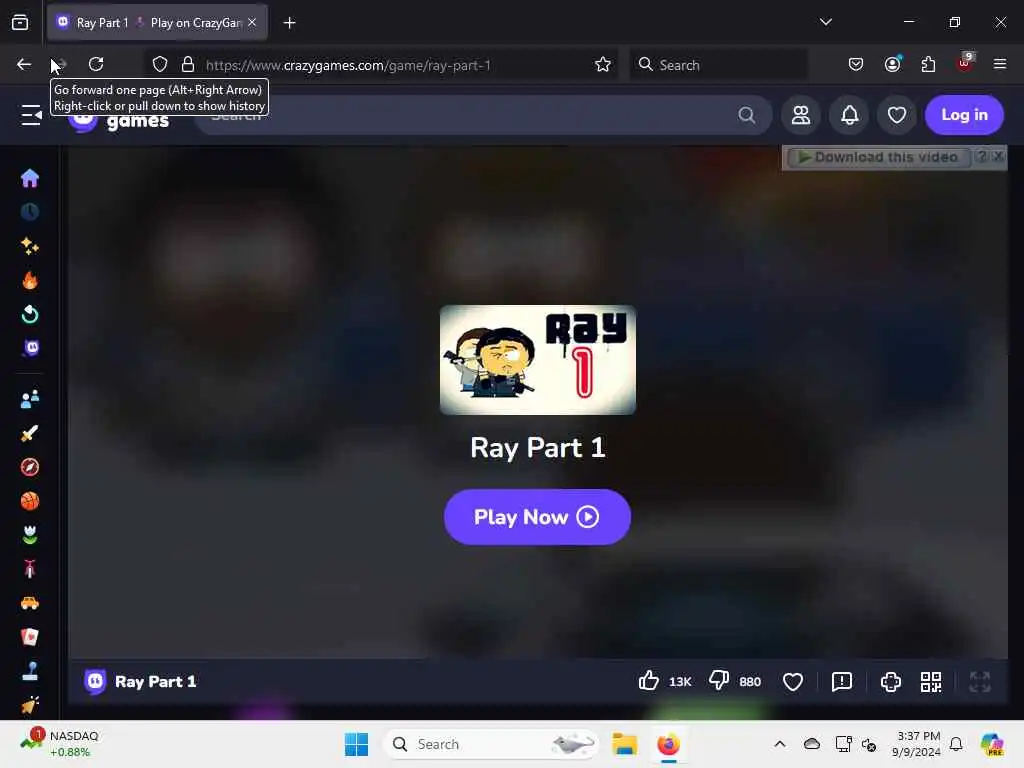The image size is (1024, 768).
Task: Open a new tab with plus button
Action: pyautogui.click(x=289, y=23)
